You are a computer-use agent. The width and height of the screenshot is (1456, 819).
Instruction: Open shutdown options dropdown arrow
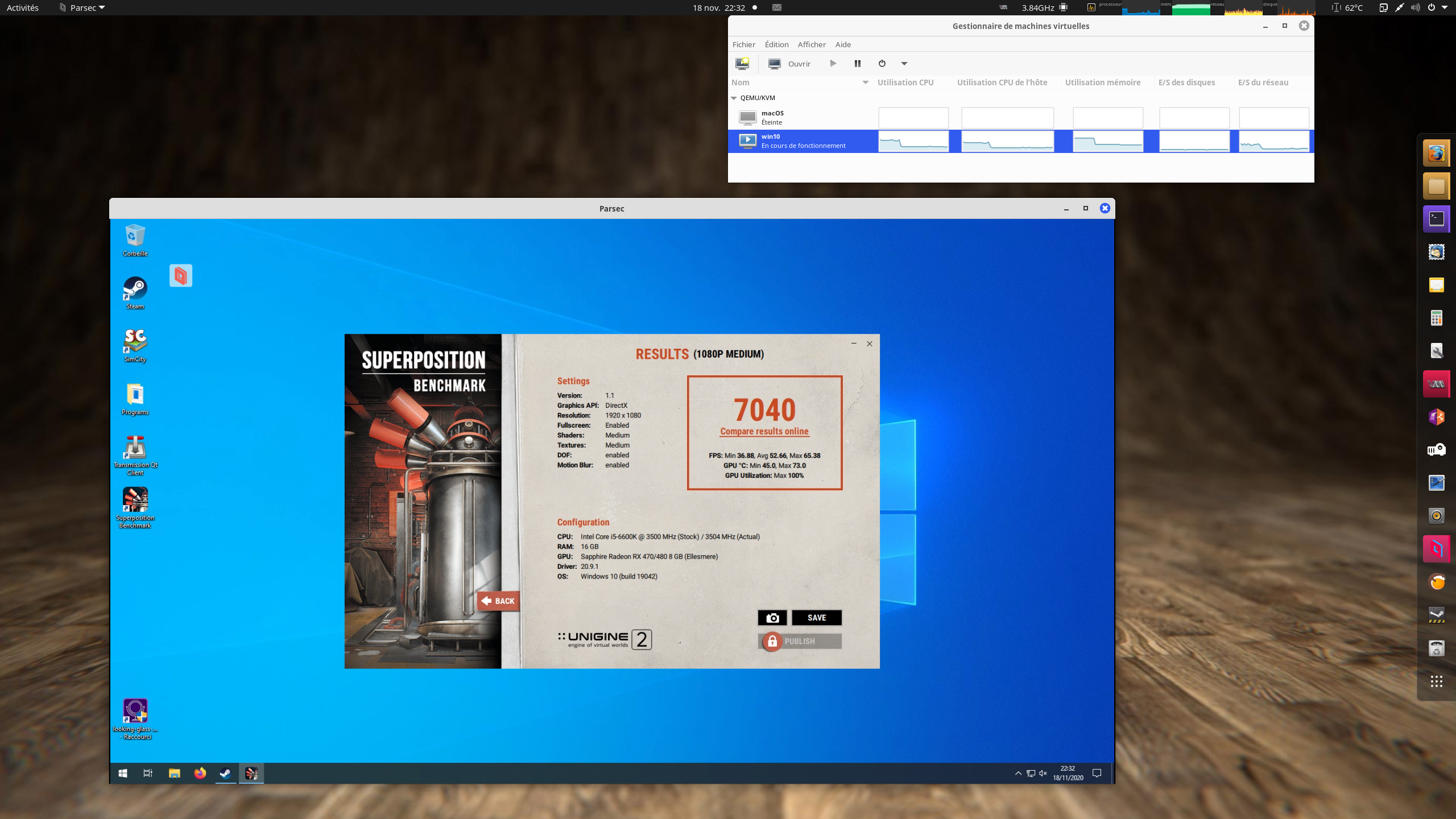904,64
